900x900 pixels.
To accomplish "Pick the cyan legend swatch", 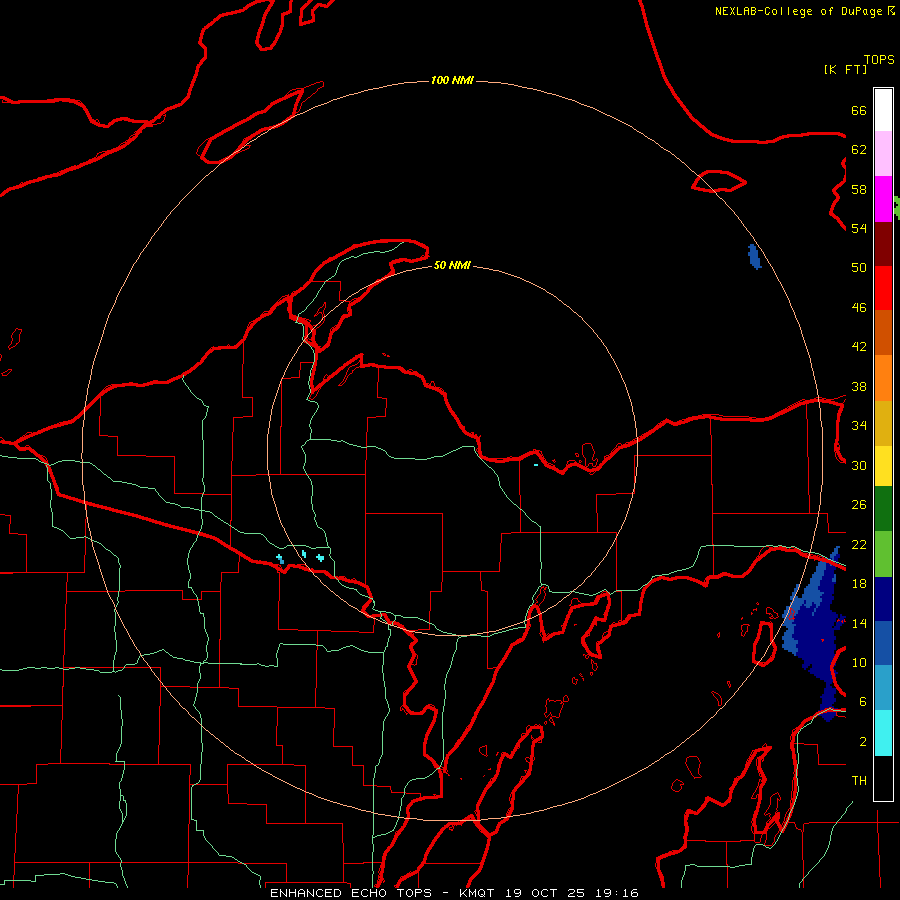I will tap(883, 733).
